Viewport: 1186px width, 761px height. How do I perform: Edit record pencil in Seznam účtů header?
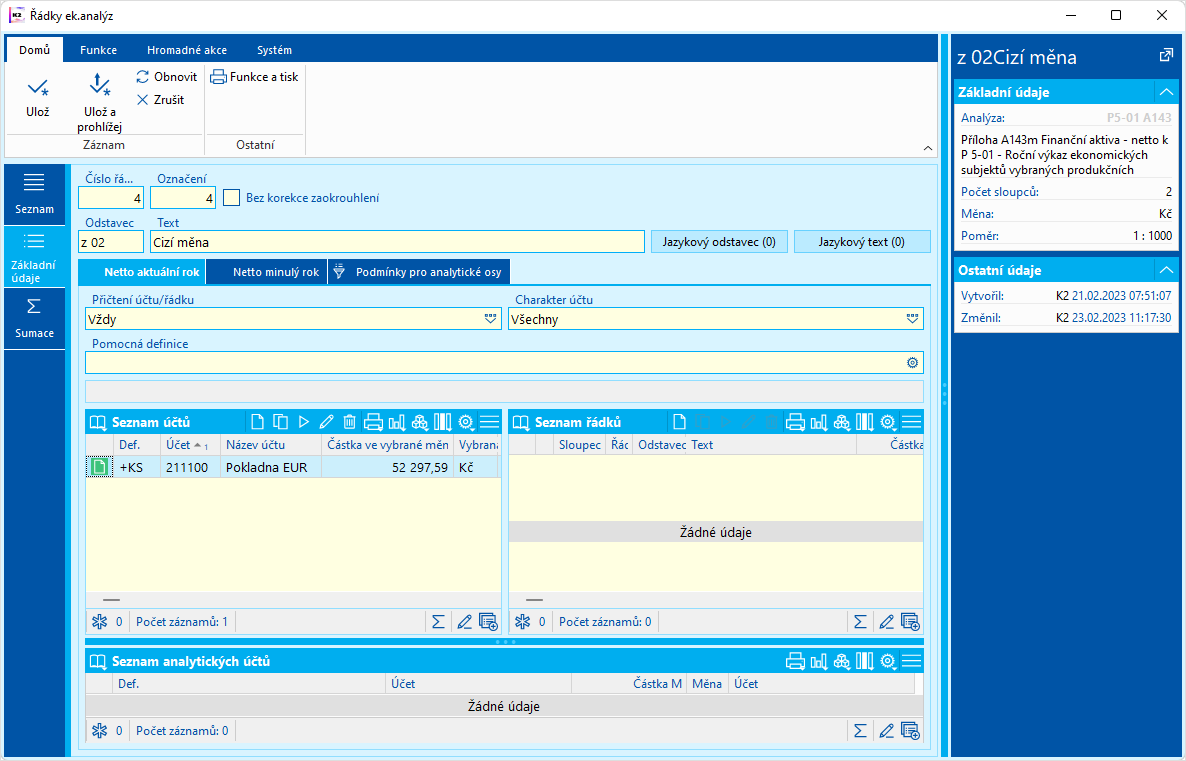click(x=327, y=422)
